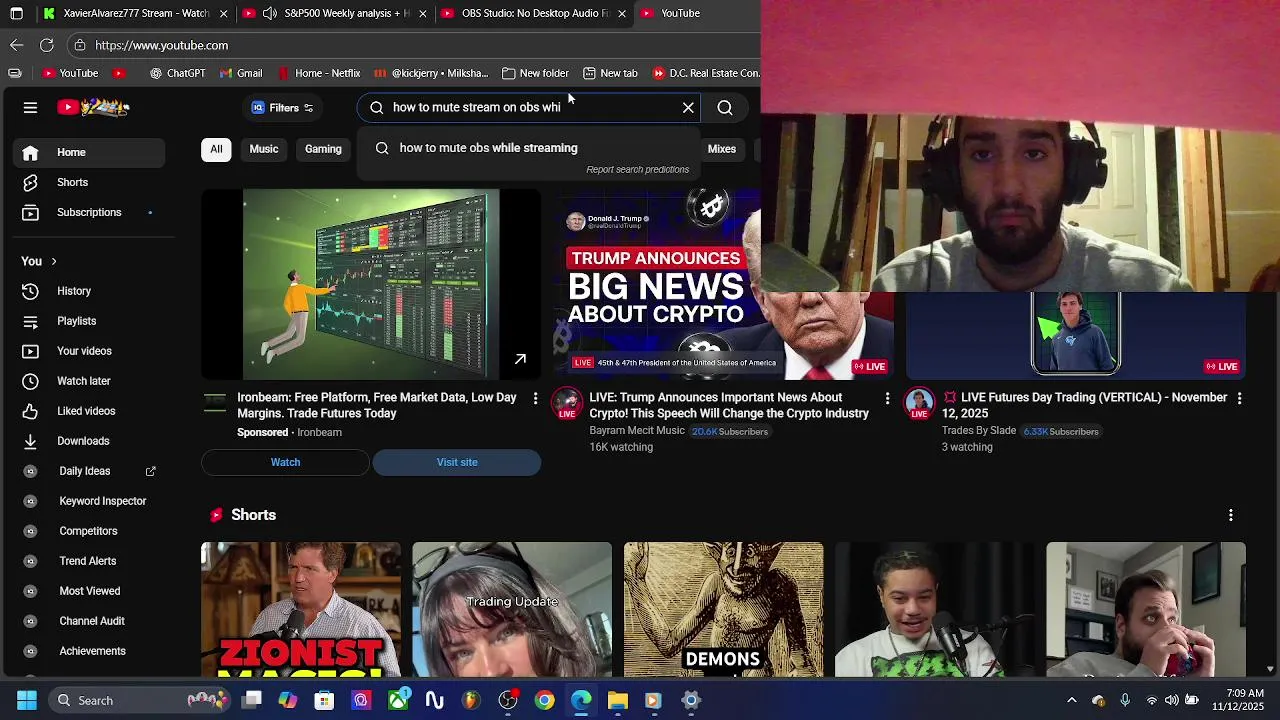This screenshot has height=720, width=1280.
Task: Click the YouTube logo in header
Action: point(93,107)
